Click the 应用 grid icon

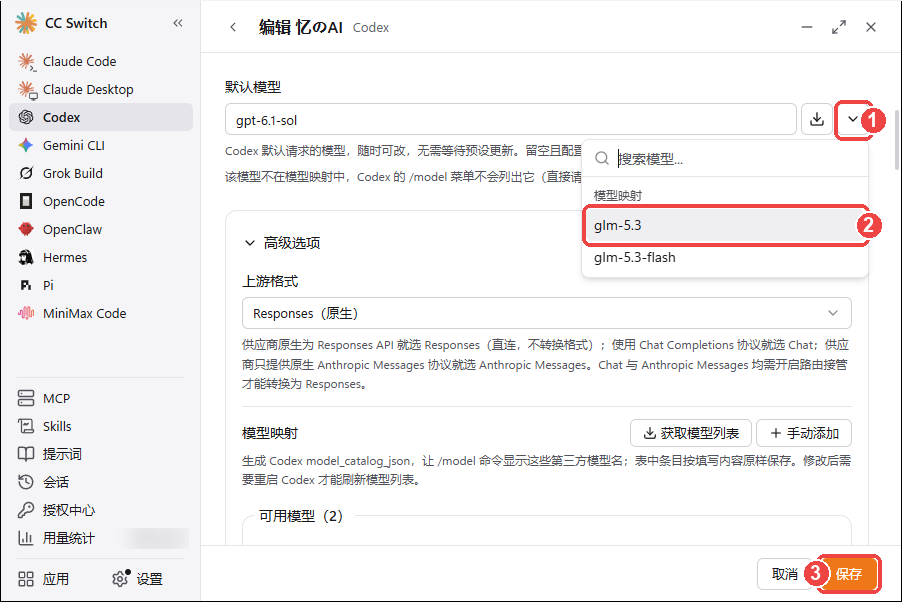[26, 579]
